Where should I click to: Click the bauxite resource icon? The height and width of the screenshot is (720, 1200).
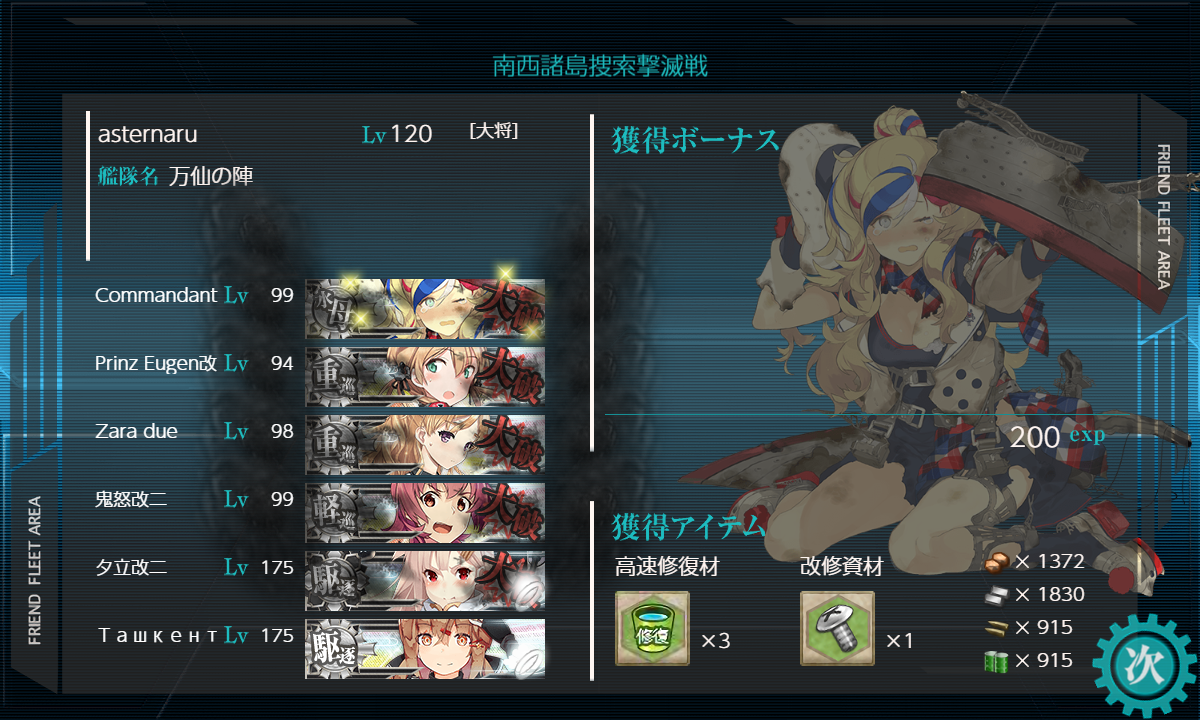[x=995, y=562]
